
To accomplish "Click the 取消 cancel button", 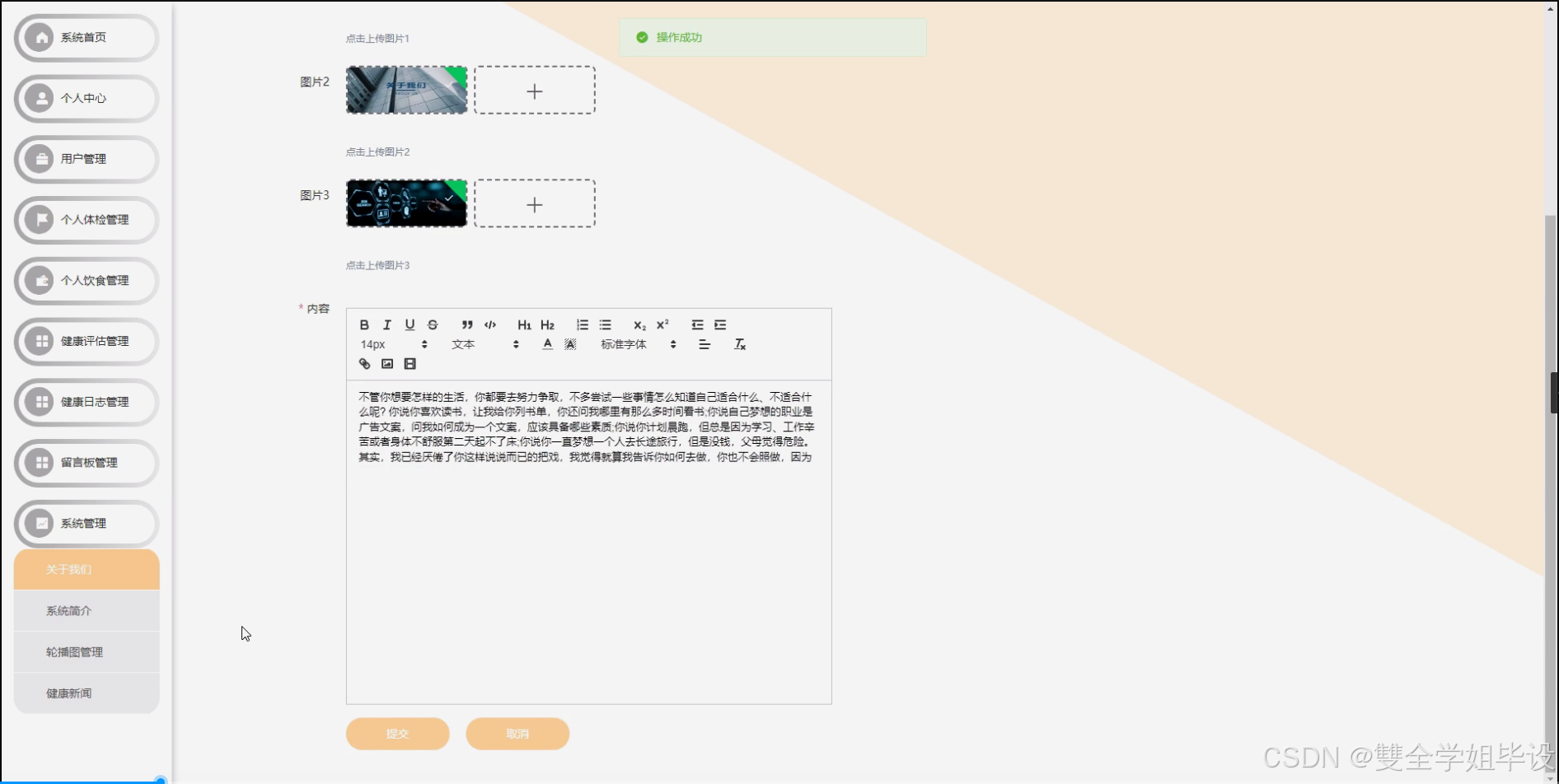I will 517,733.
